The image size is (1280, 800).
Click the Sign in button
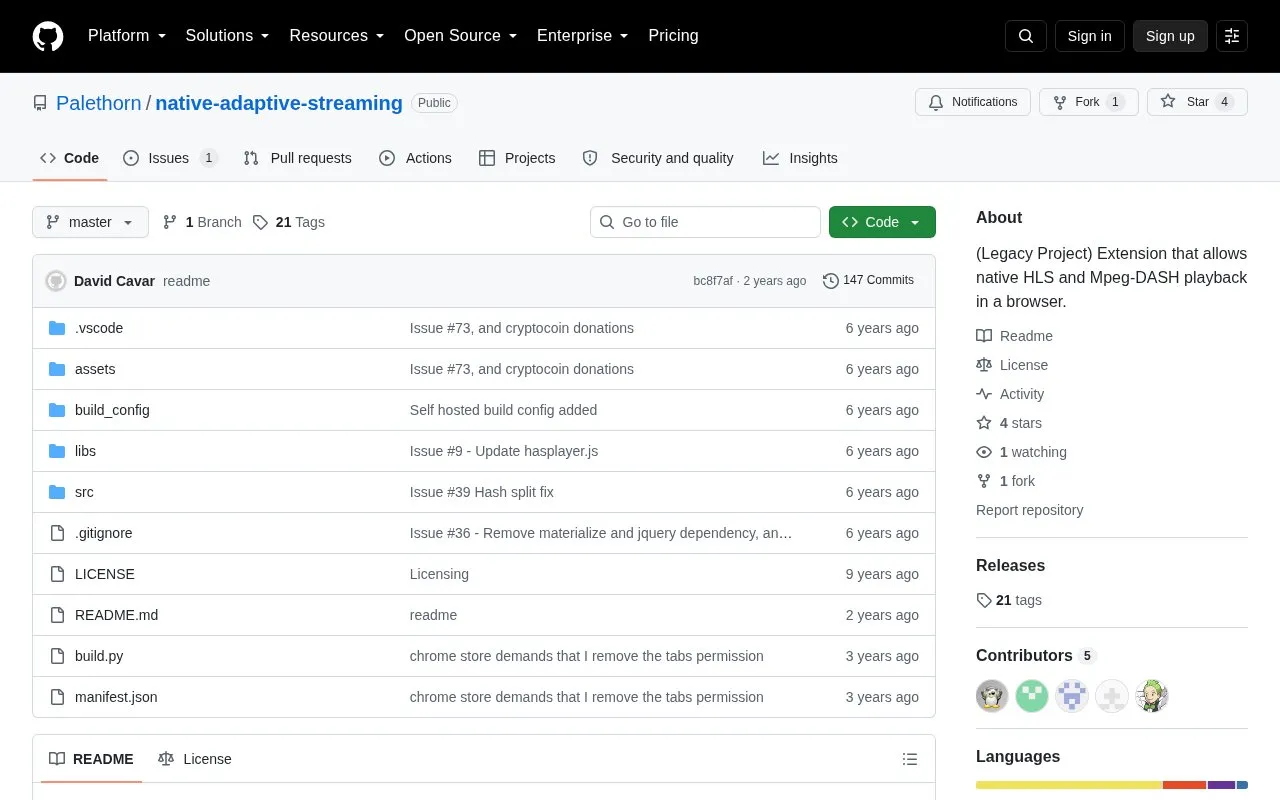tap(1089, 36)
